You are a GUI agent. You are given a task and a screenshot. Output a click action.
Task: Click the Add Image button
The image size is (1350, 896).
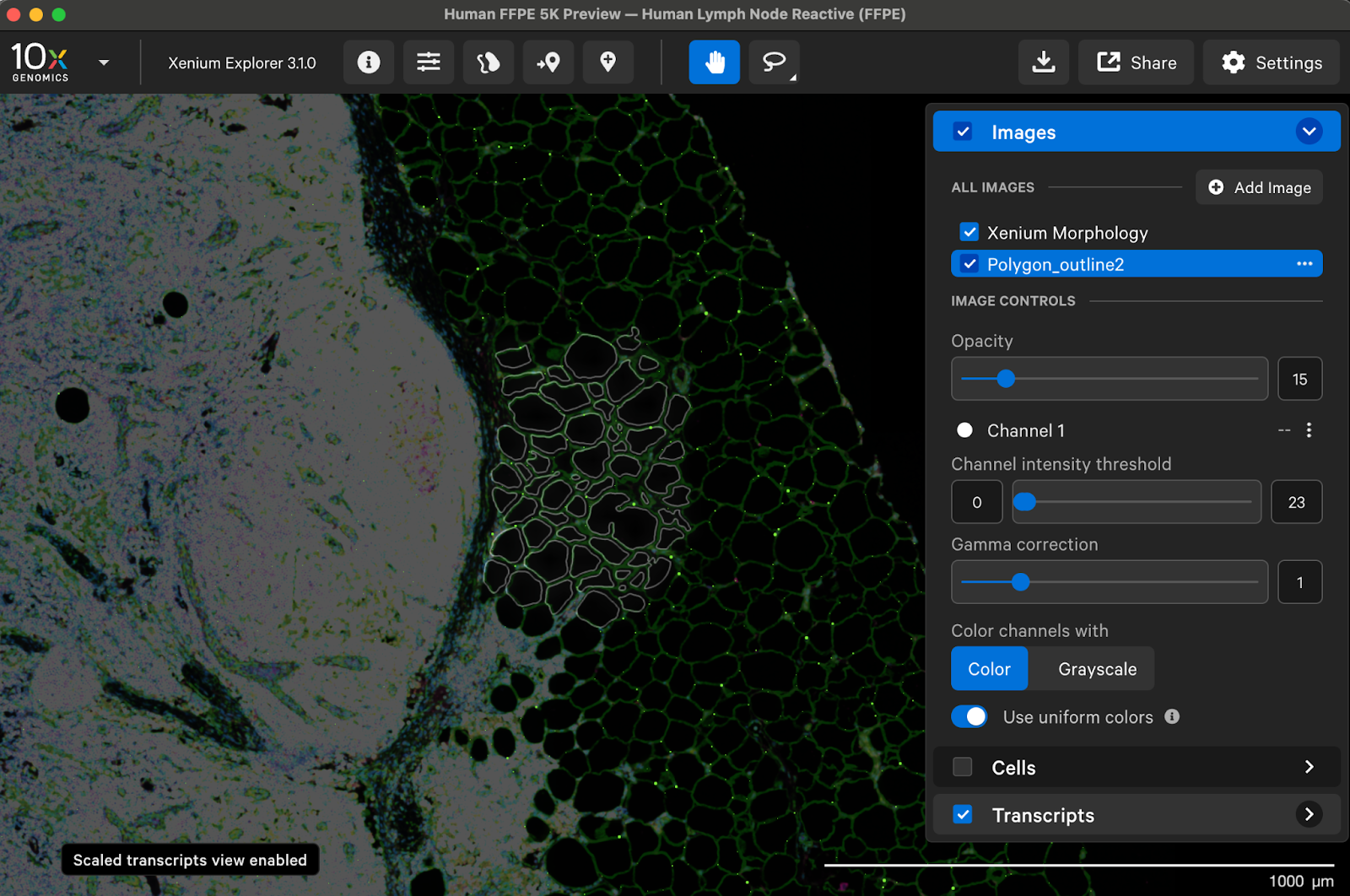click(1259, 187)
